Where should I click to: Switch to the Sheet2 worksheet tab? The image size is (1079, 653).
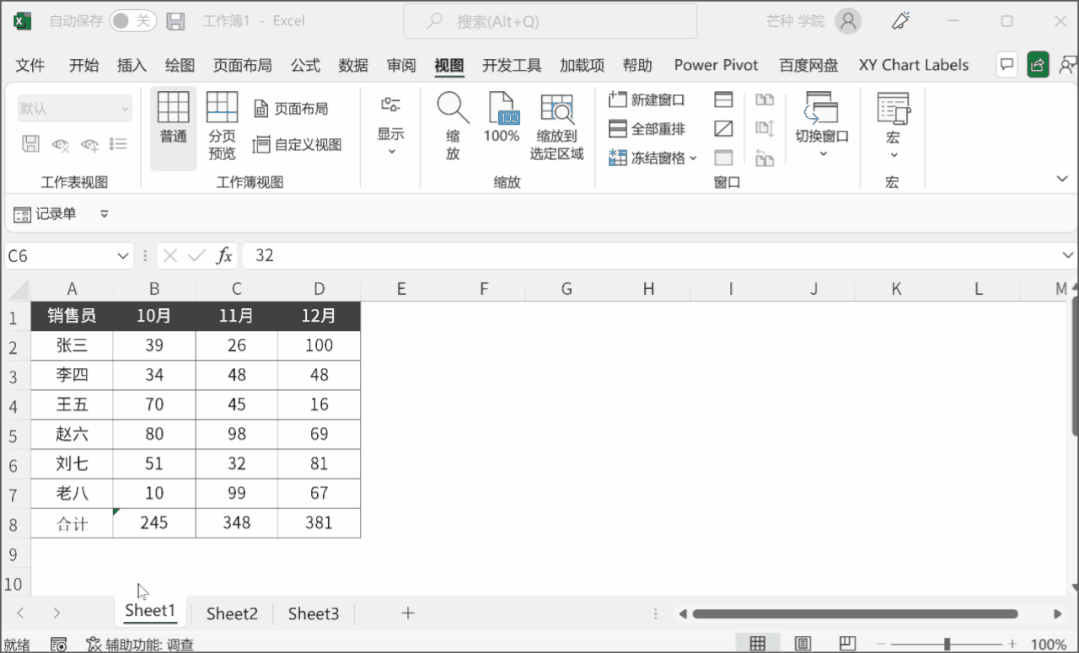click(232, 613)
